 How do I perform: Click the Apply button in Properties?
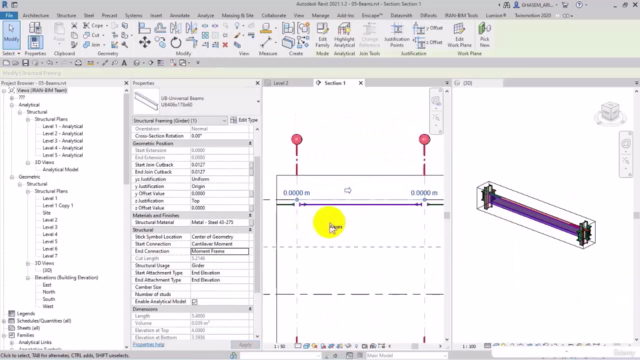click(245, 345)
